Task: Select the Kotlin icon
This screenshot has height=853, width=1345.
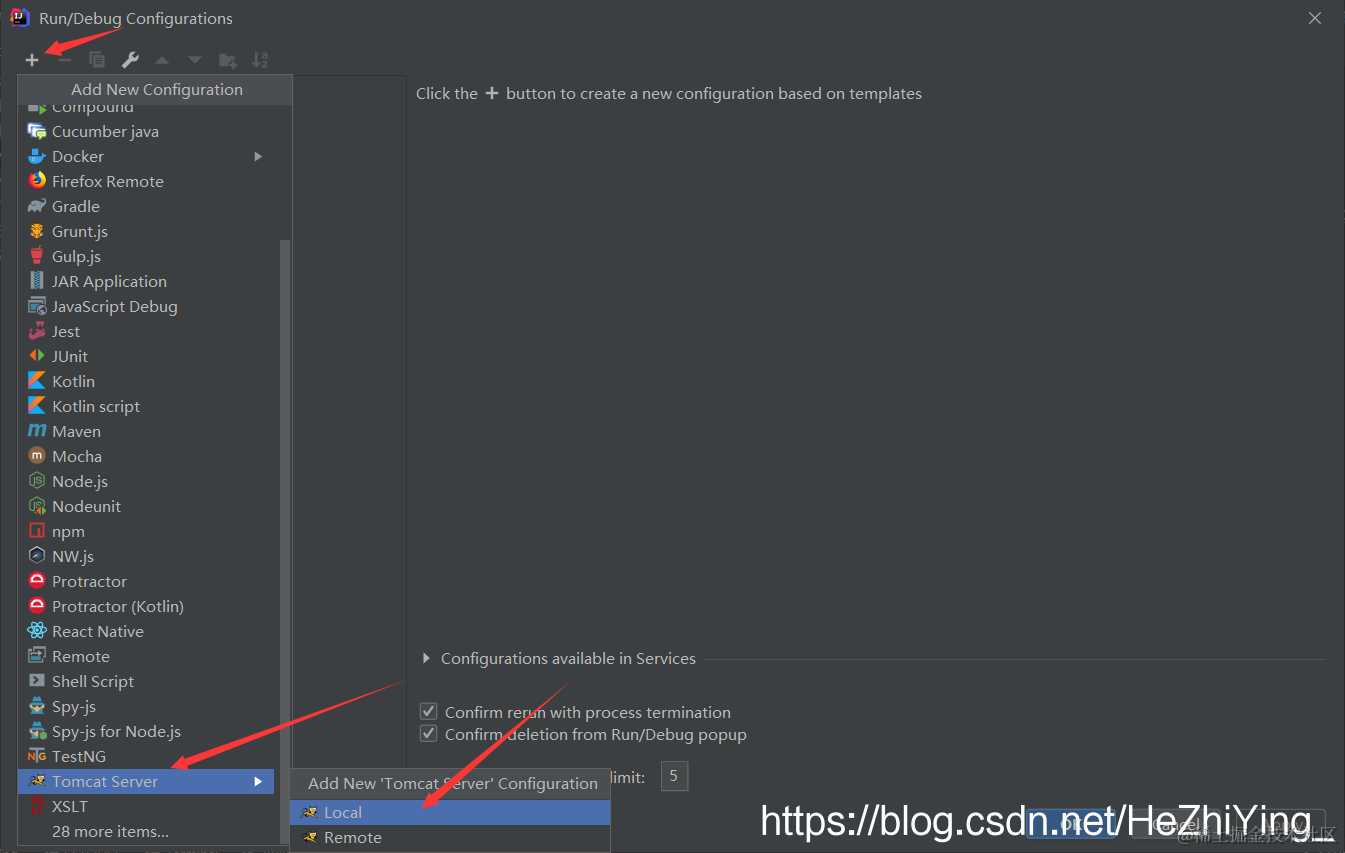Action: pos(37,381)
